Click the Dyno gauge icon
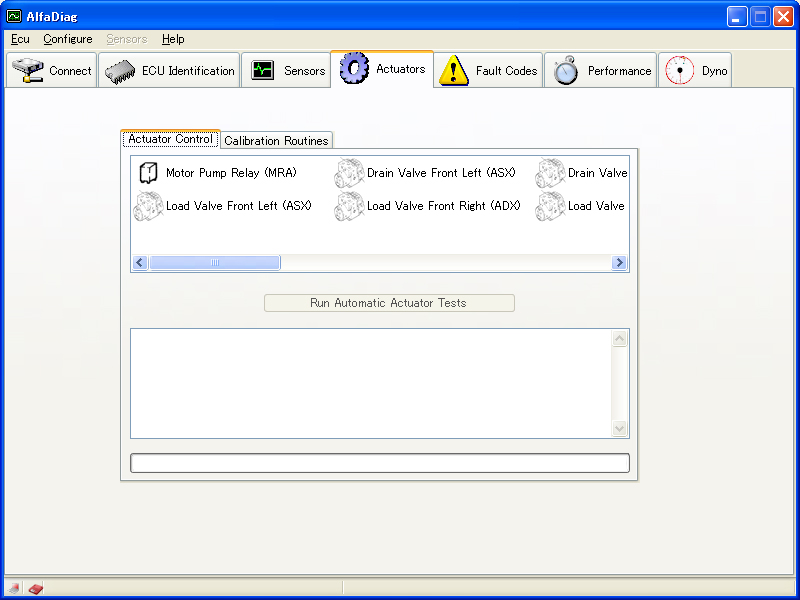Image resolution: width=800 pixels, height=600 pixels. click(x=680, y=70)
